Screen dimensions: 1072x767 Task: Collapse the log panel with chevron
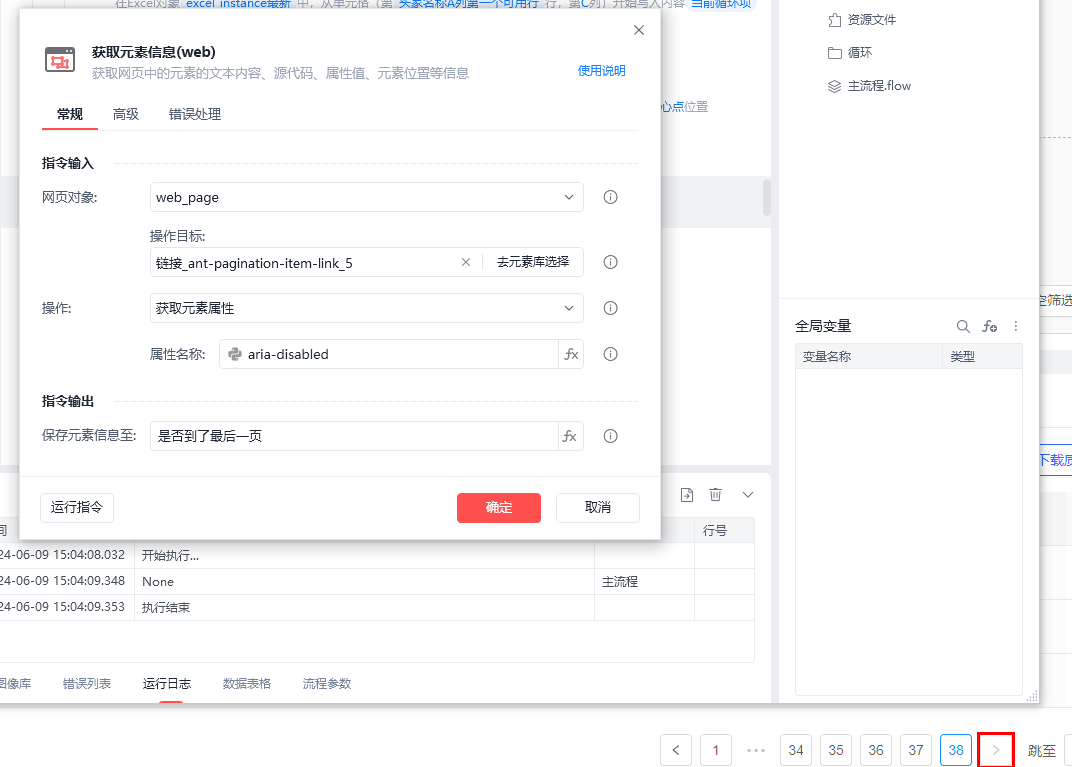coord(748,495)
